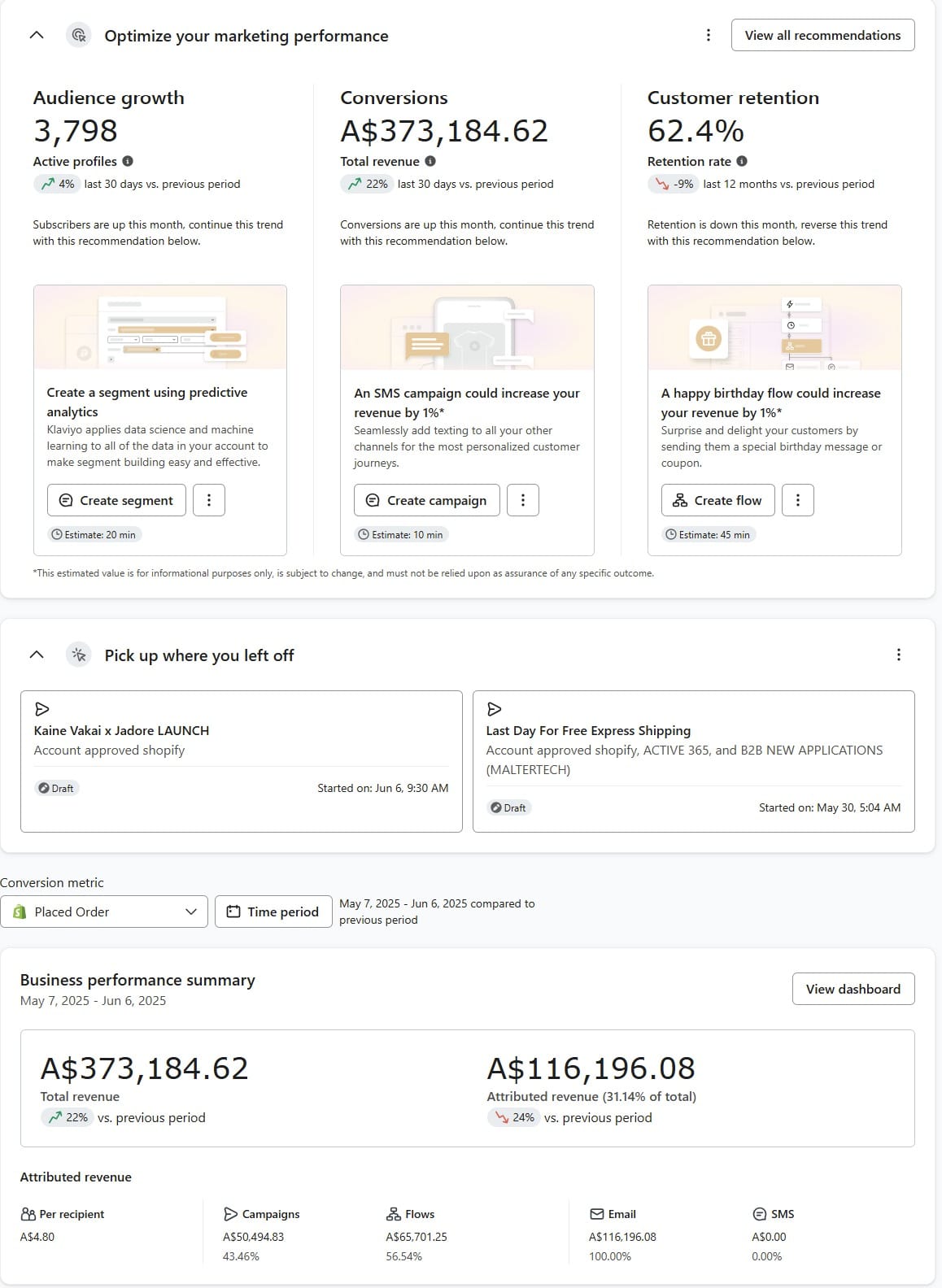Viewport: 942px width, 1288px height.
Task: Click info icon beside Total revenue
Action: [430, 161]
